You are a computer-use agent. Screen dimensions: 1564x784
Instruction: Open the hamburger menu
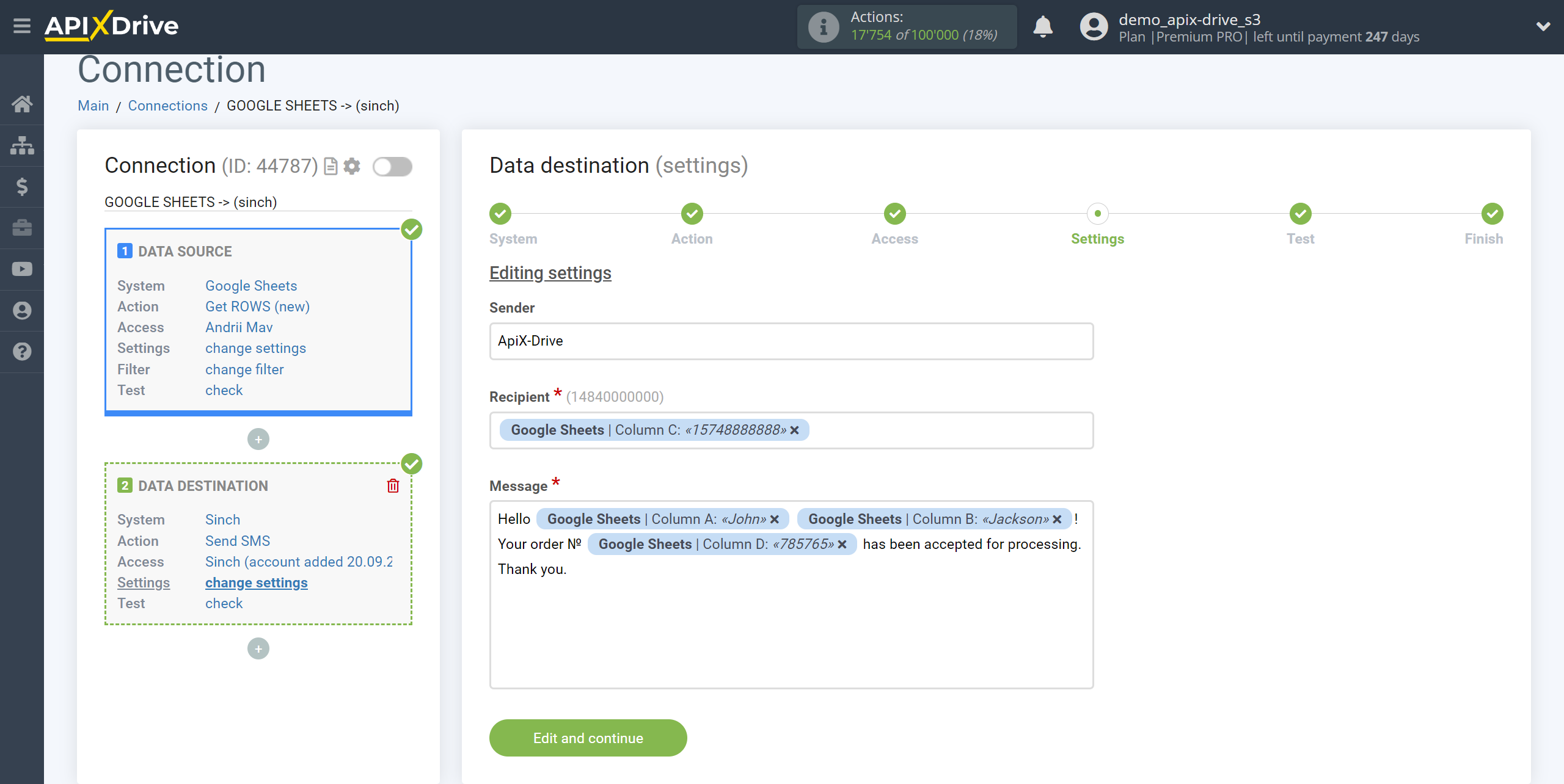point(22,26)
